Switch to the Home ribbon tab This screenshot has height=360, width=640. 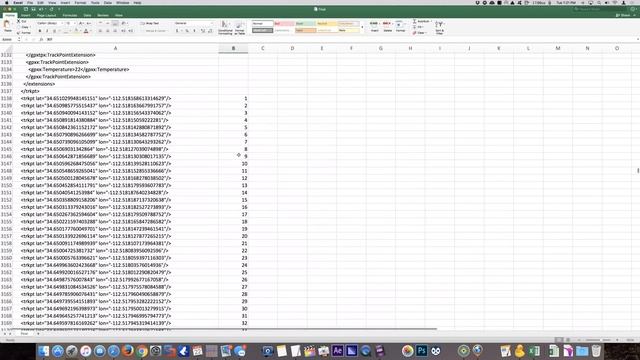pos(10,16)
